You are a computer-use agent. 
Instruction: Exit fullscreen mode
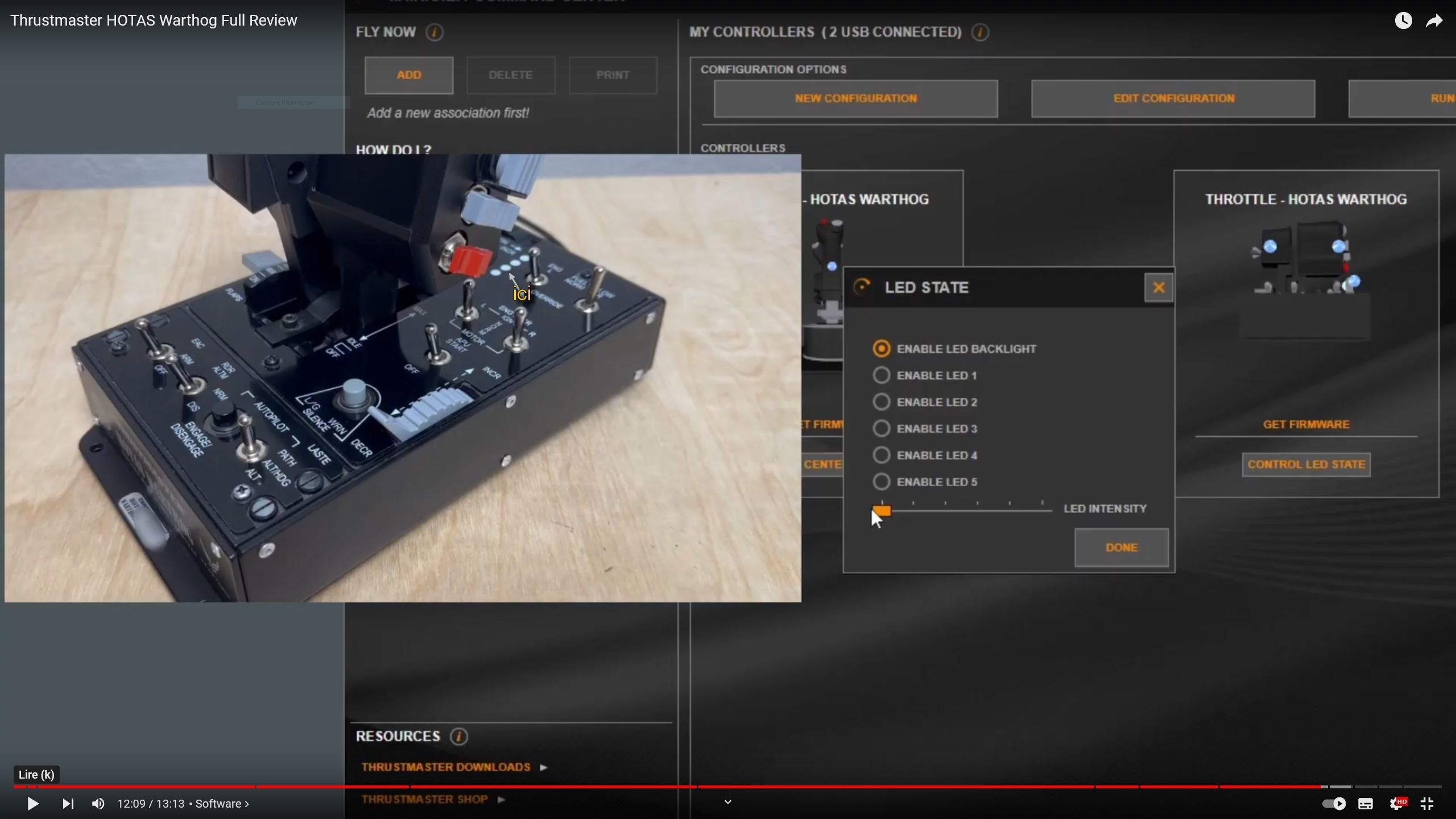click(1427, 804)
